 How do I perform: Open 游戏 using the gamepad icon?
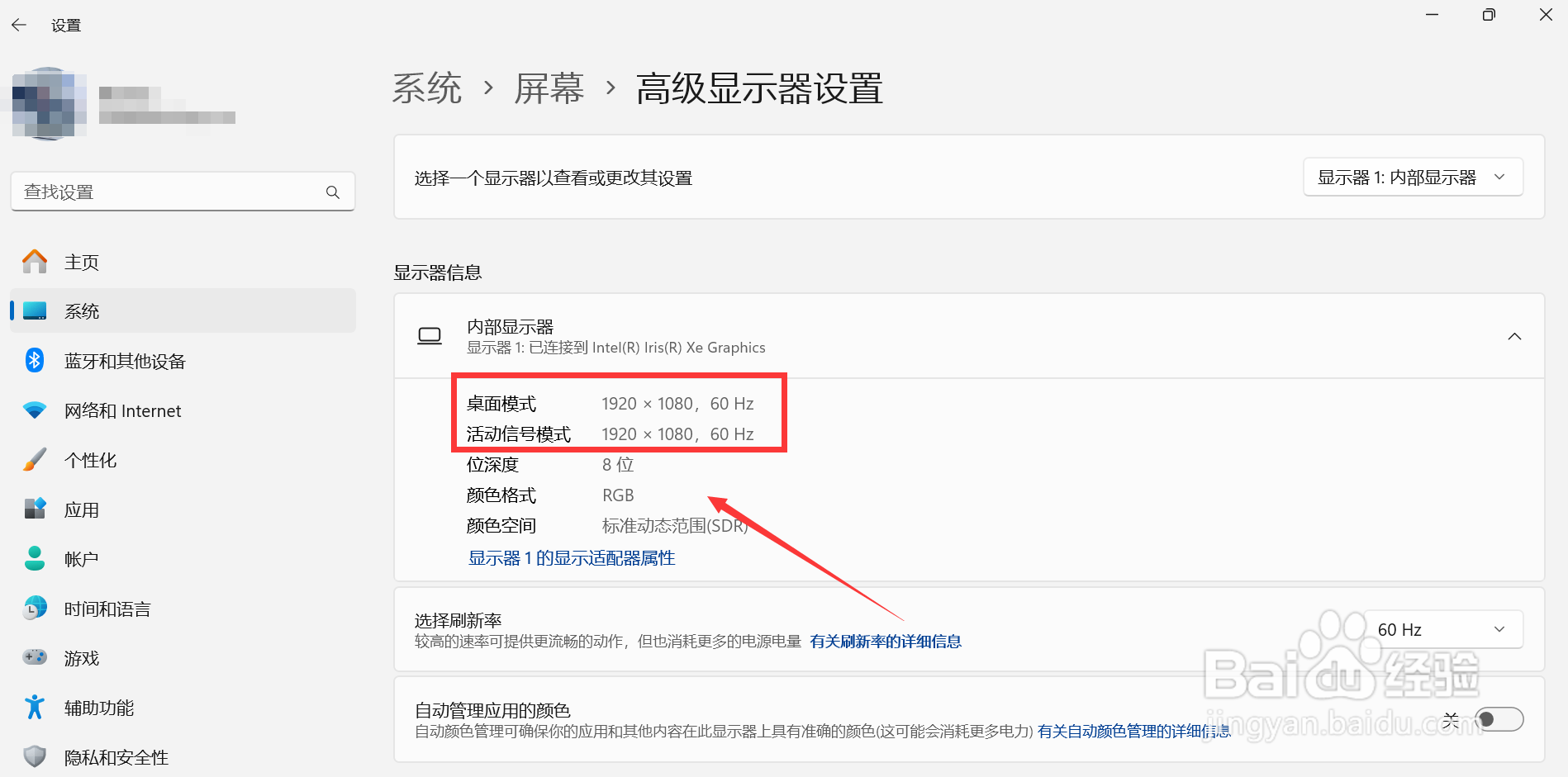(34, 658)
